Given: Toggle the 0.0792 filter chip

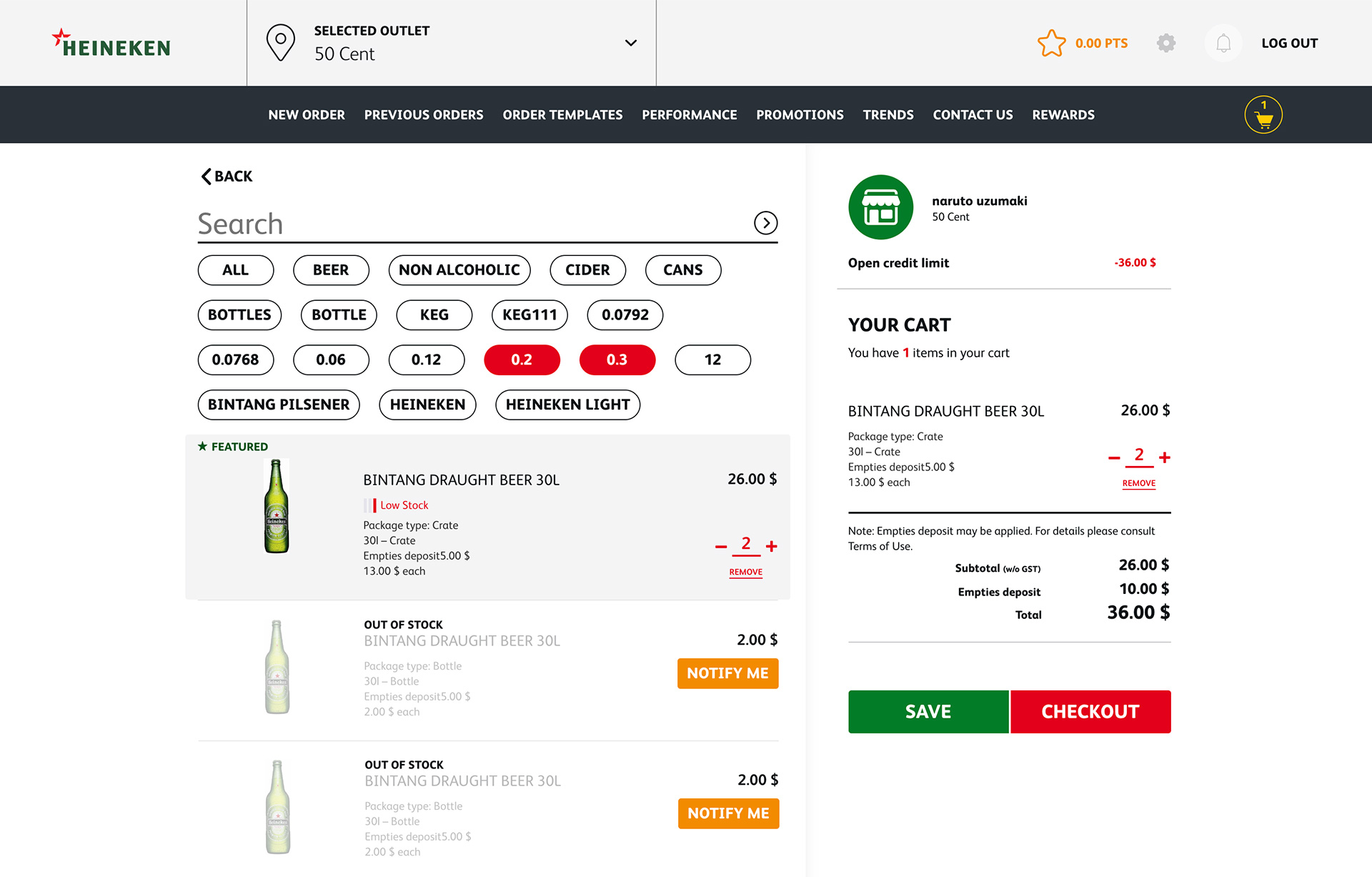Looking at the screenshot, I should tap(625, 315).
